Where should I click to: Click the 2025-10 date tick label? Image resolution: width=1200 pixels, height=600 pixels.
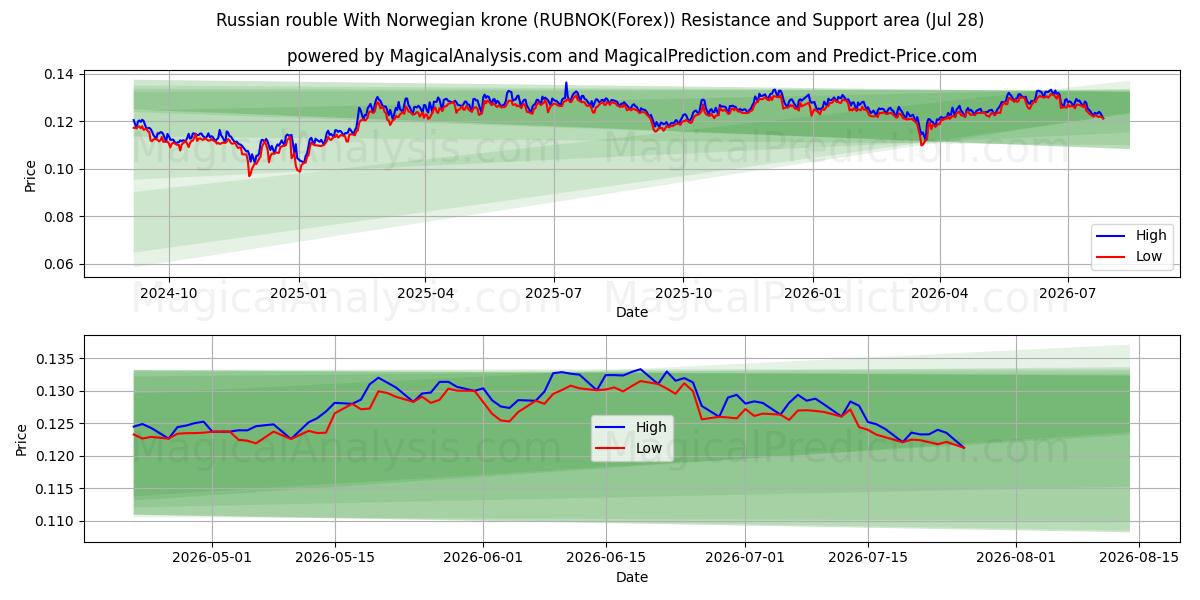684,293
